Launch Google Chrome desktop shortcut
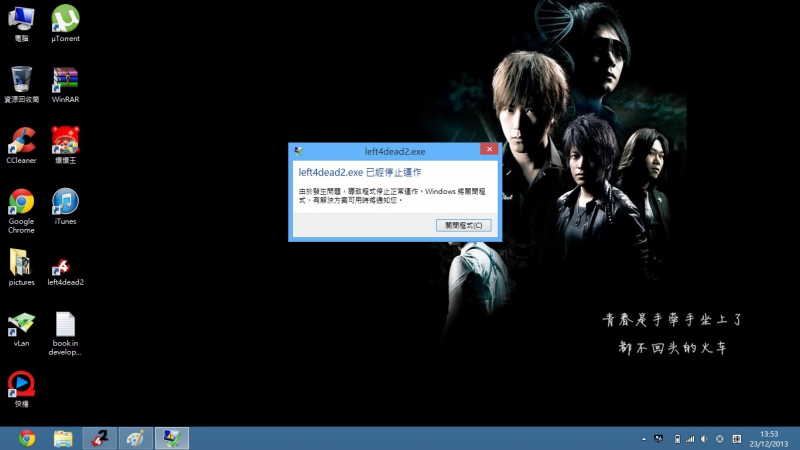Screen dimensions: 800x450 [x=21, y=211]
